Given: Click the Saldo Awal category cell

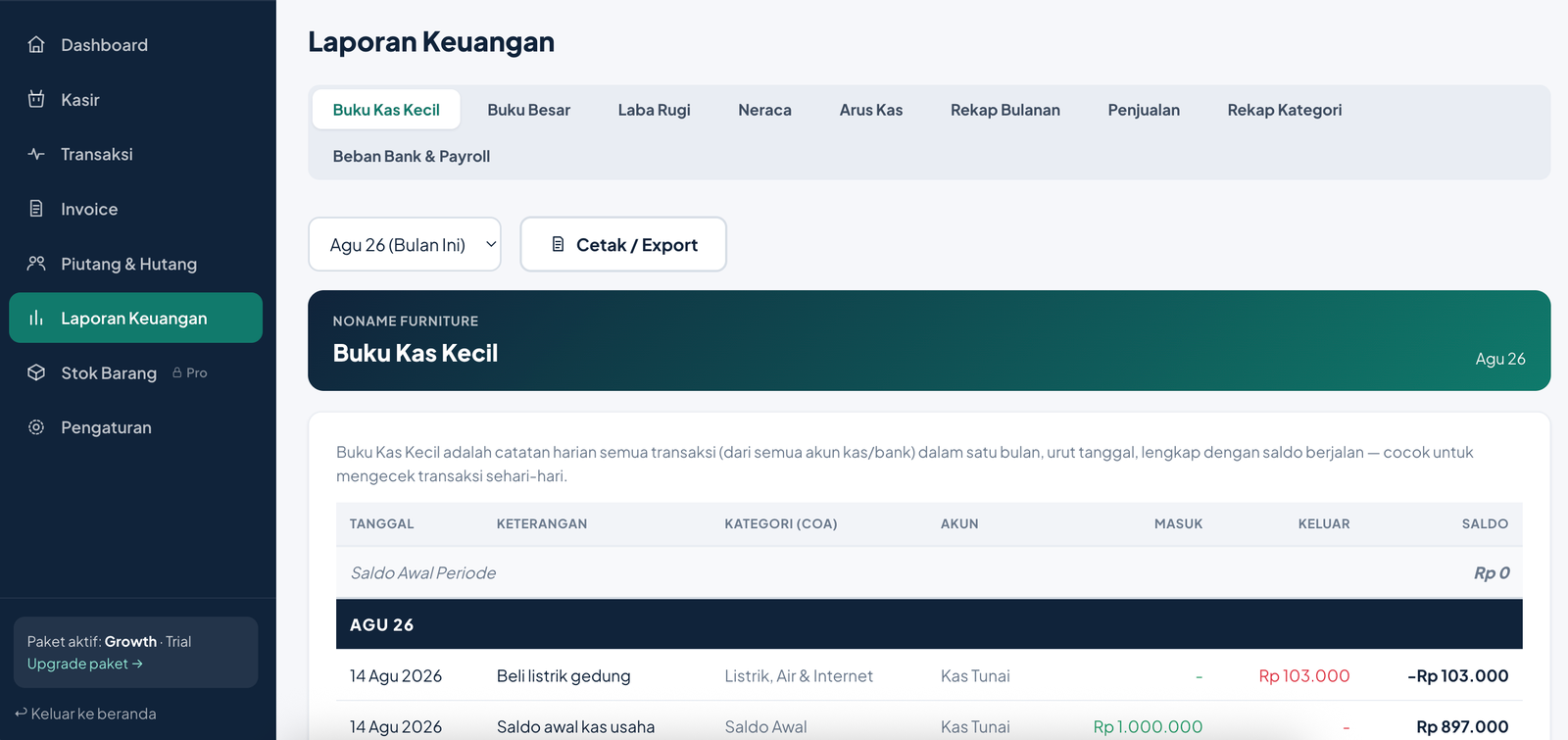Looking at the screenshot, I should tap(765, 726).
